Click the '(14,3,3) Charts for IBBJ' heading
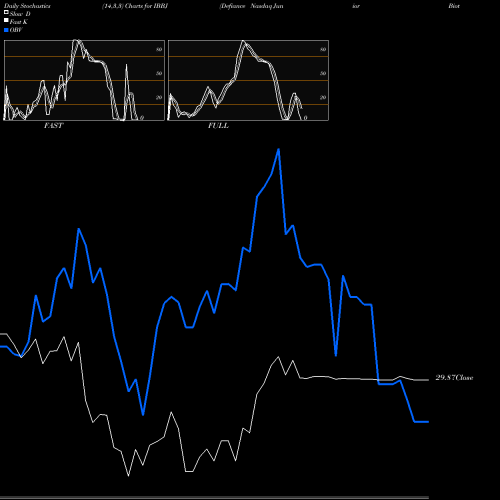500x500 pixels. pos(135,6)
